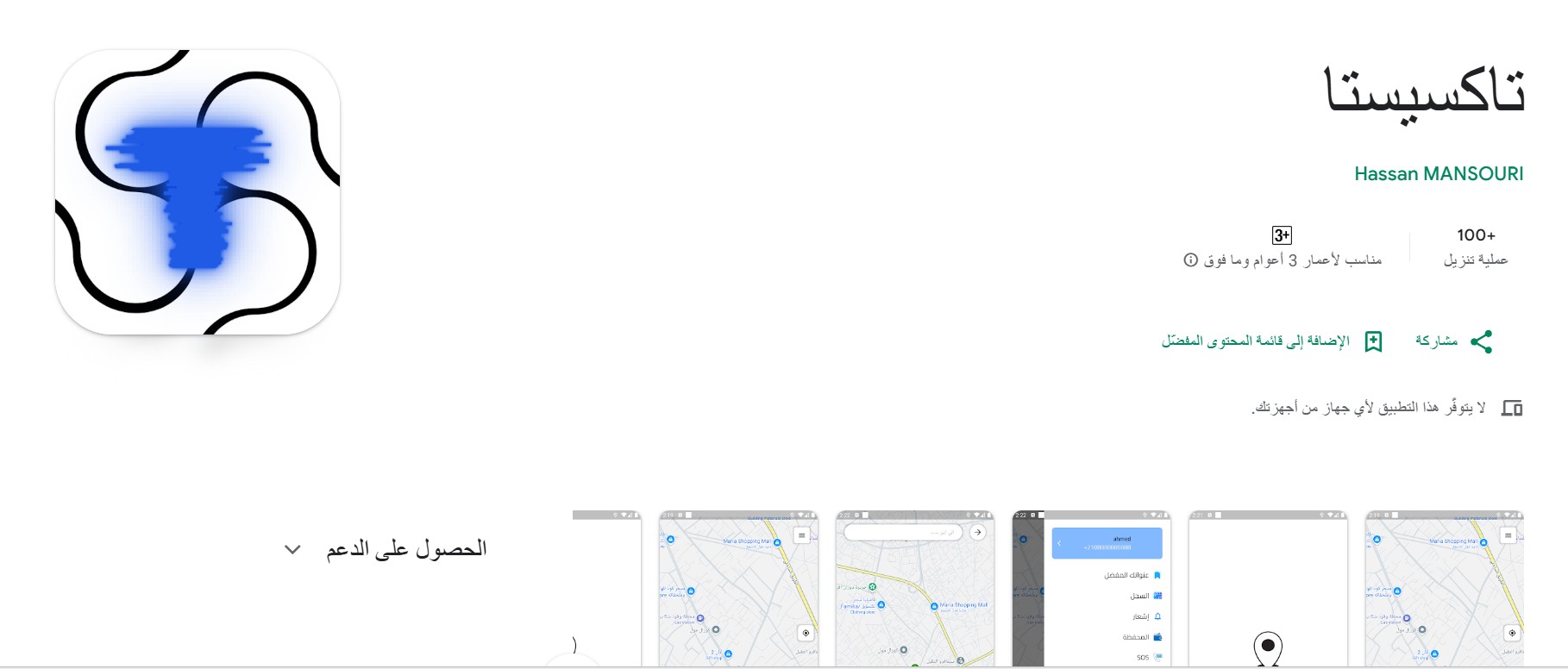
Task: Click the green share icon
Action: (x=1481, y=341)
